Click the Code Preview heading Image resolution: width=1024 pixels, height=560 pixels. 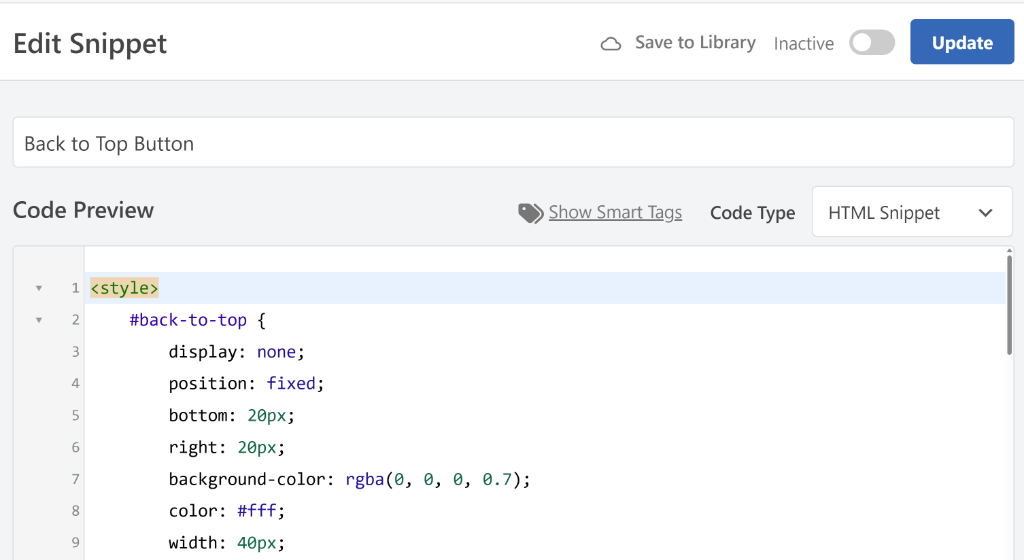(x=84, y=210)
